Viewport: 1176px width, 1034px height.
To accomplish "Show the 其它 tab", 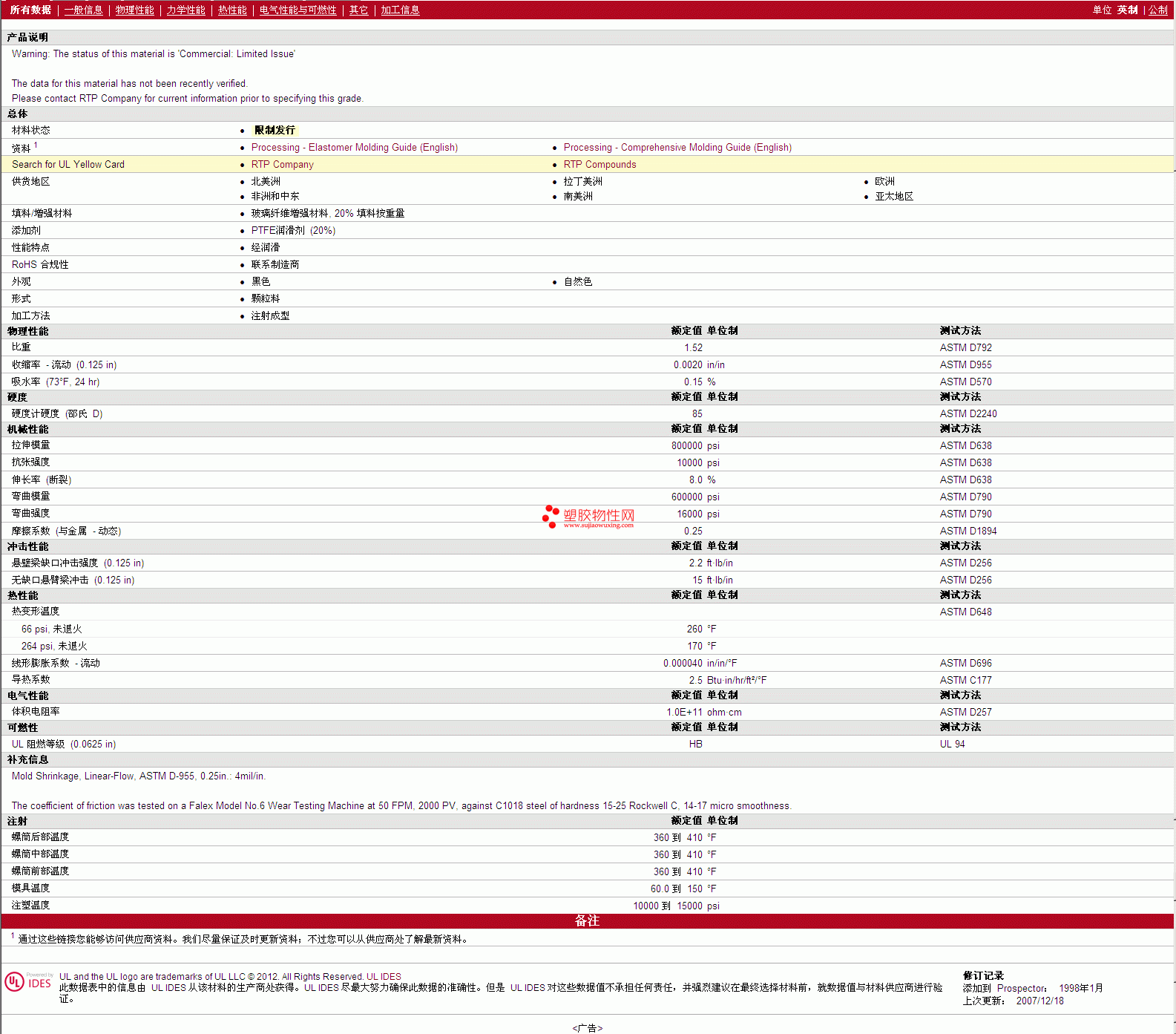I will pos(358,10).
